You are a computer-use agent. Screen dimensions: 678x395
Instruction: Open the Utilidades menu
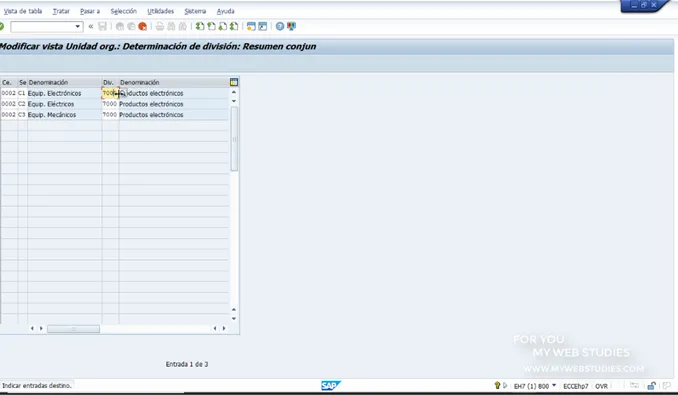tap(160, 11)
